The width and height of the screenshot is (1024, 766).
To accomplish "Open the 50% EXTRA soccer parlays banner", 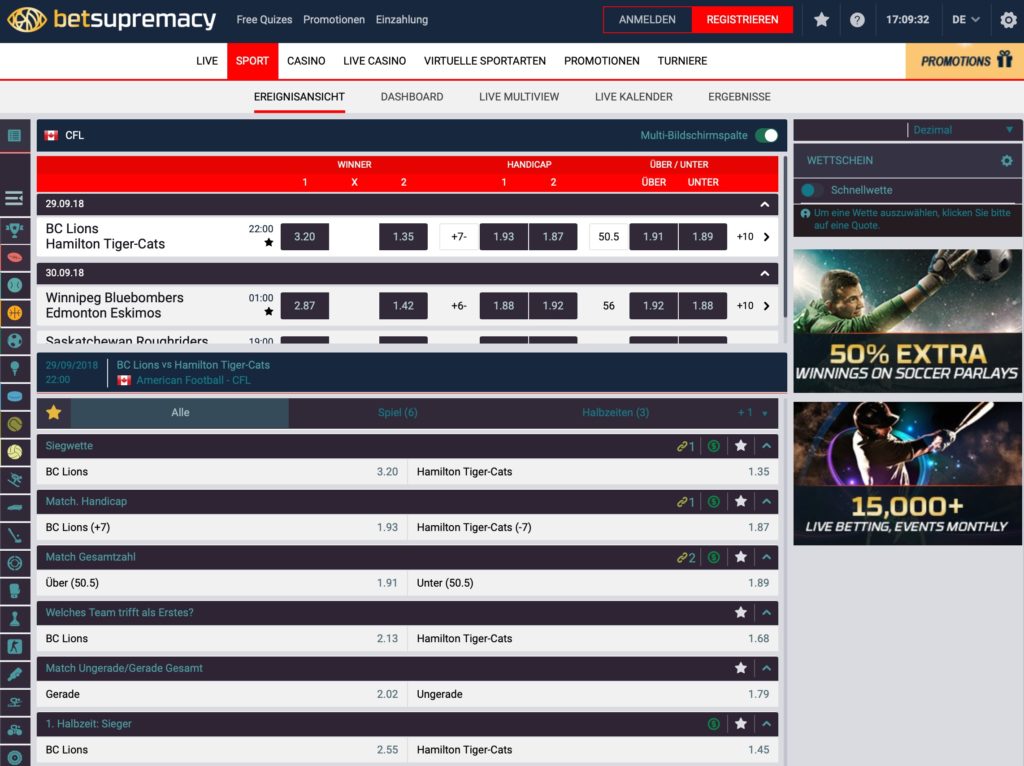I will [x=907, y=321].
